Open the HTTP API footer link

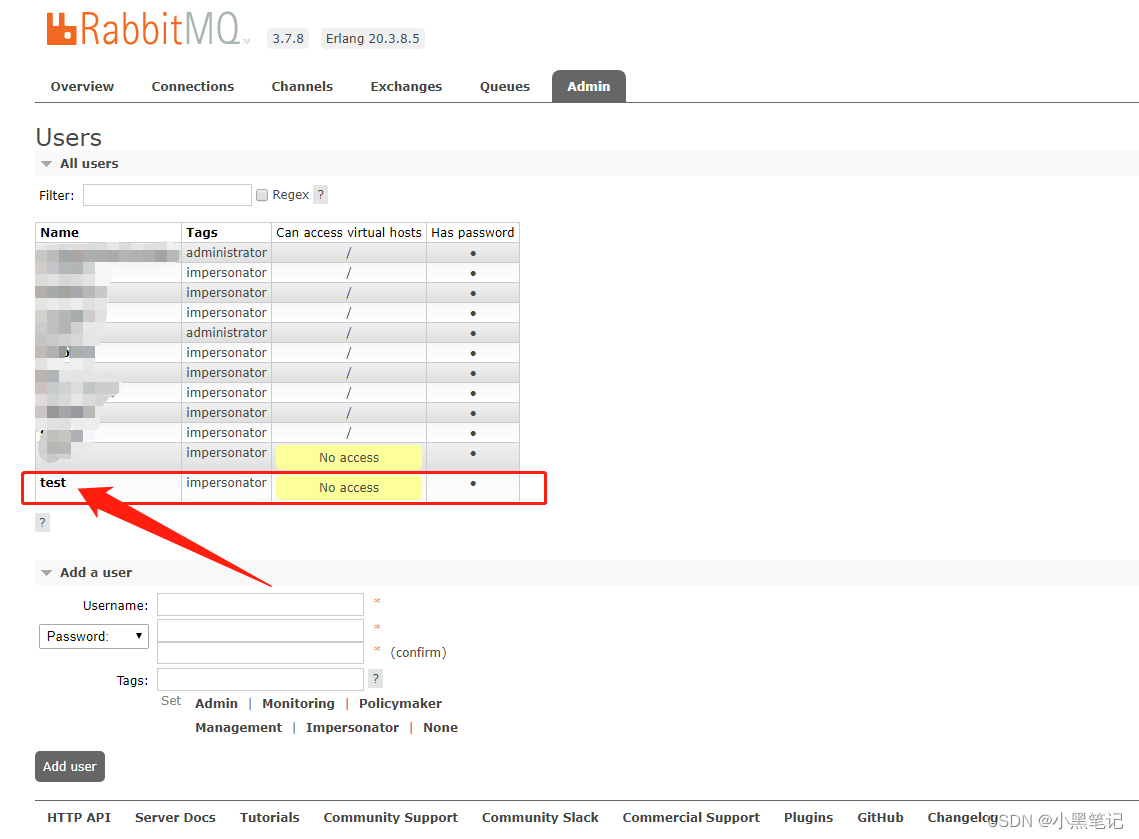79,817
